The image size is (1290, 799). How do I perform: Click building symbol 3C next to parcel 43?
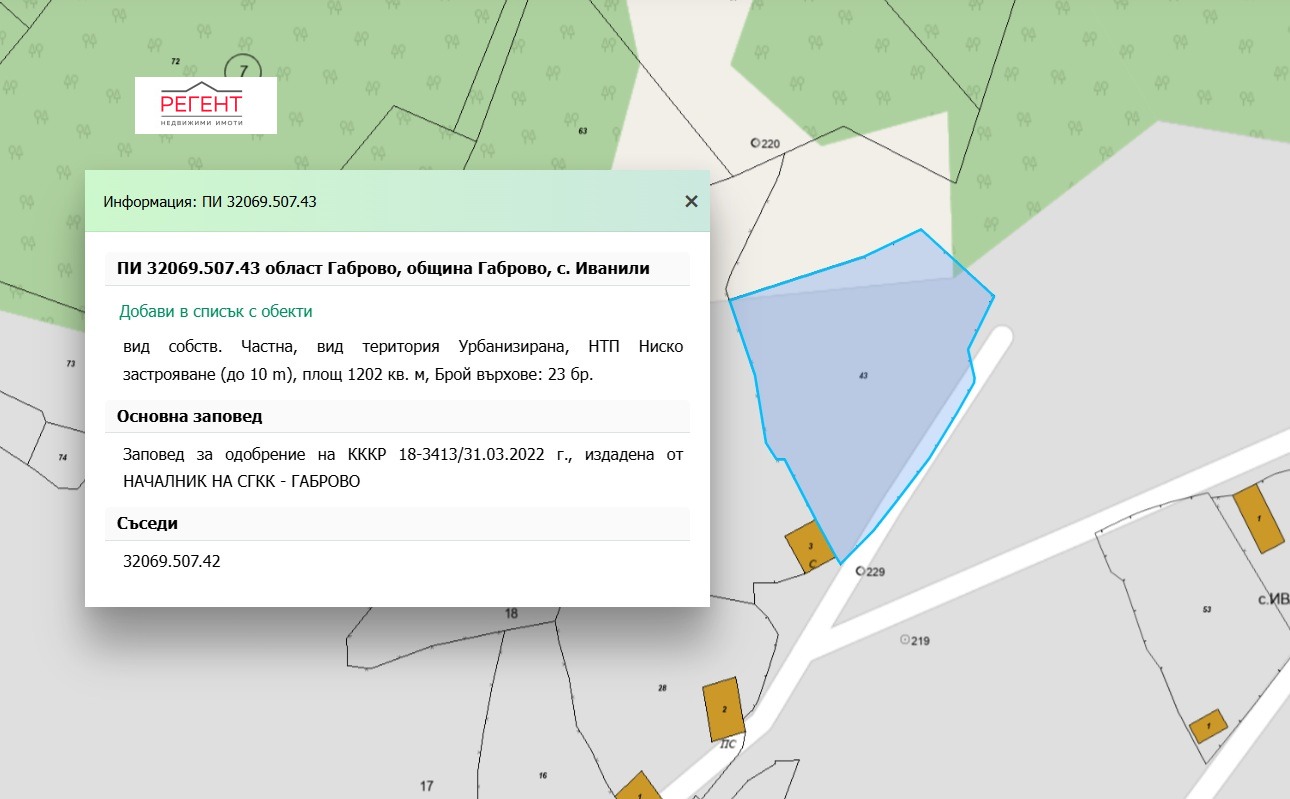coord(812,548)
